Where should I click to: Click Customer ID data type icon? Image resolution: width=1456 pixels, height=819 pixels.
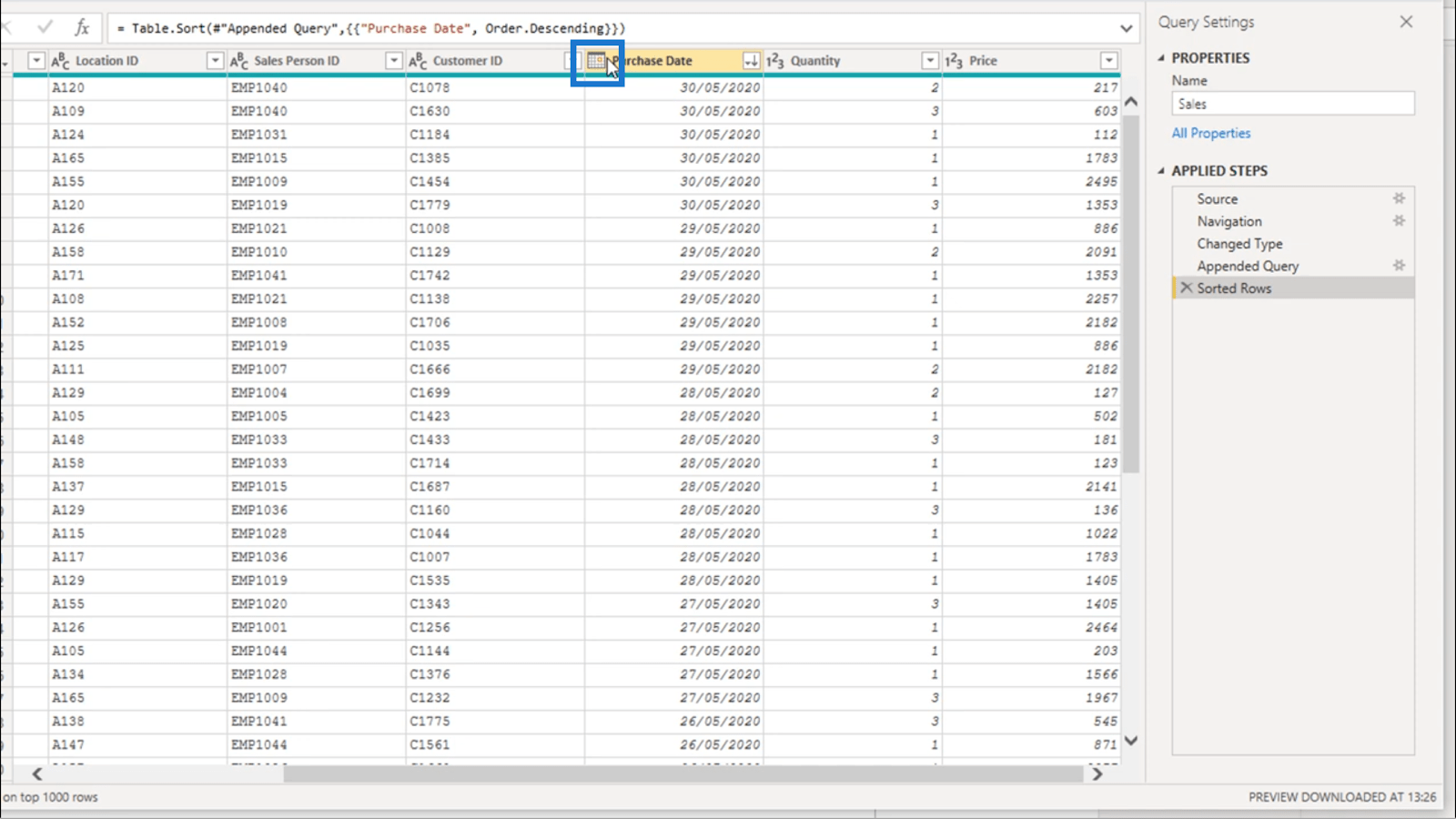point(418,61)
